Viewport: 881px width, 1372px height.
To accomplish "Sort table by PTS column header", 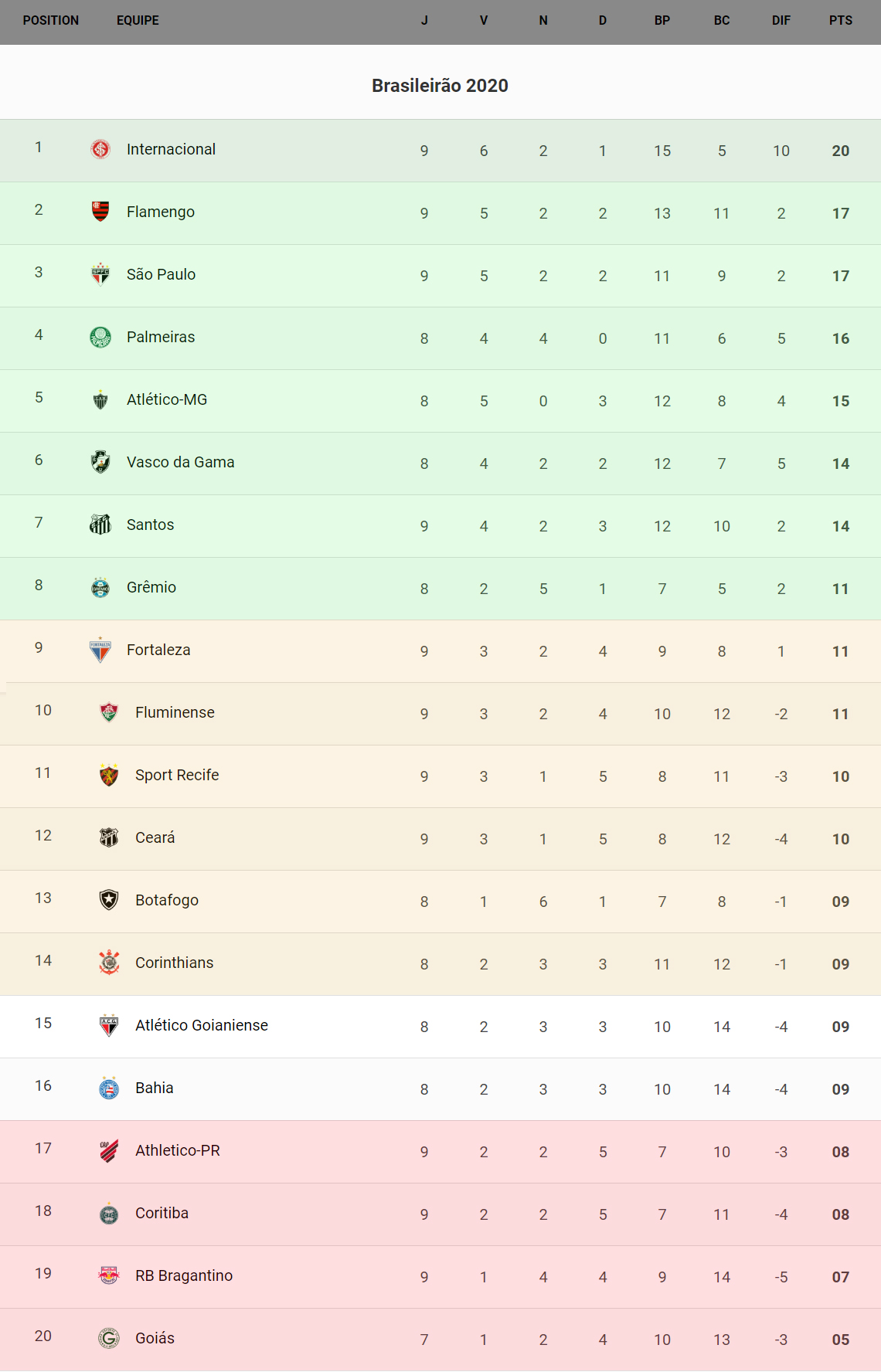I will (840, 21).
